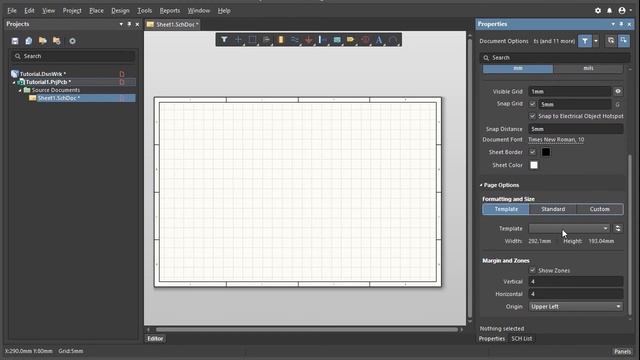Click the close project folder icon

tap(57, 41)
